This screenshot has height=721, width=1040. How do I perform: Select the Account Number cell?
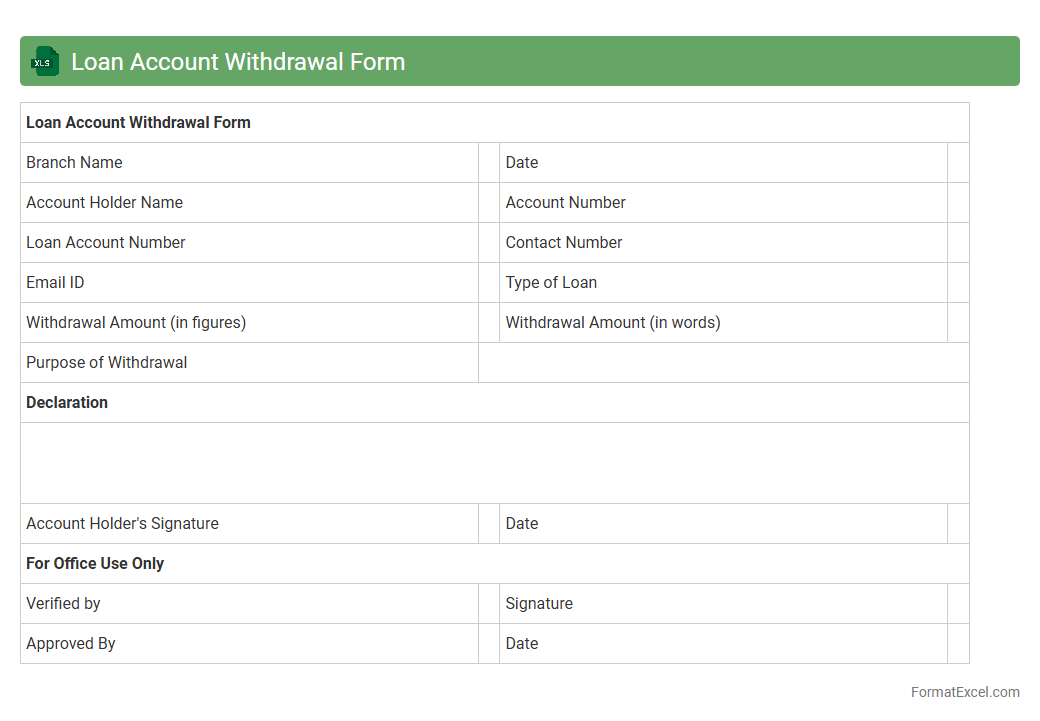722,203
